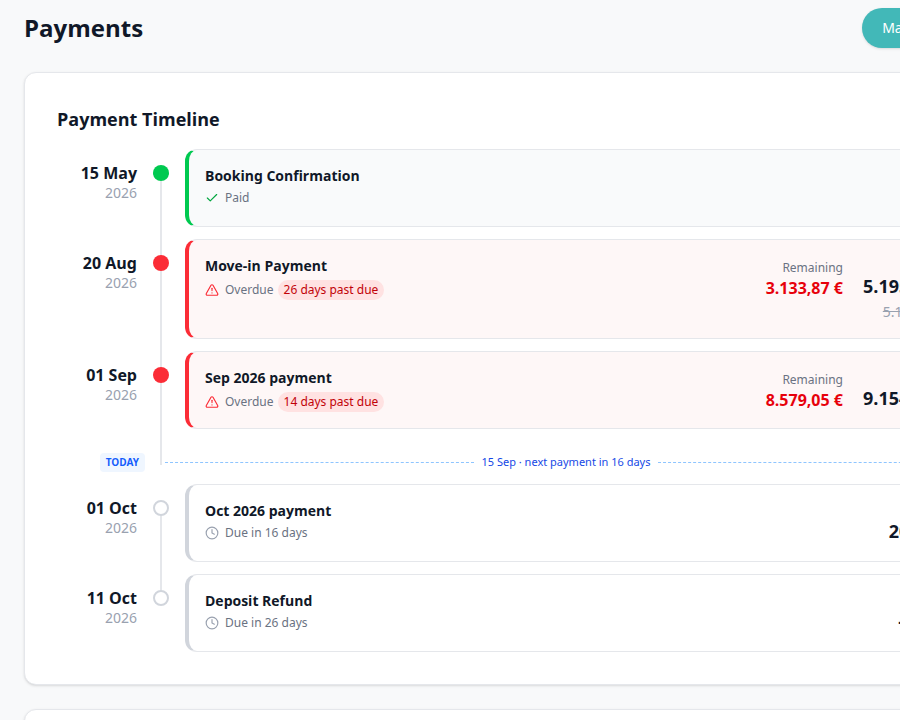This screenshot has width=900, height=720.
Task: Click '15 Sep · next payment in 16 days'
Action: tap(566, 462)
